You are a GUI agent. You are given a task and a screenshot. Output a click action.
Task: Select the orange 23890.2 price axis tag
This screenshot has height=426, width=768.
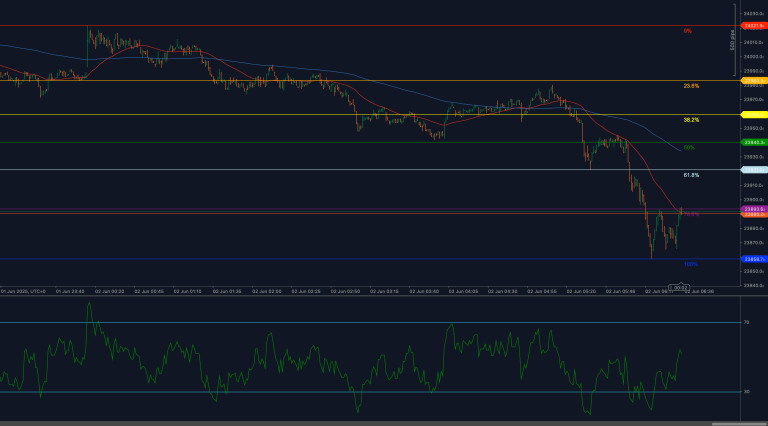(754, 214)
